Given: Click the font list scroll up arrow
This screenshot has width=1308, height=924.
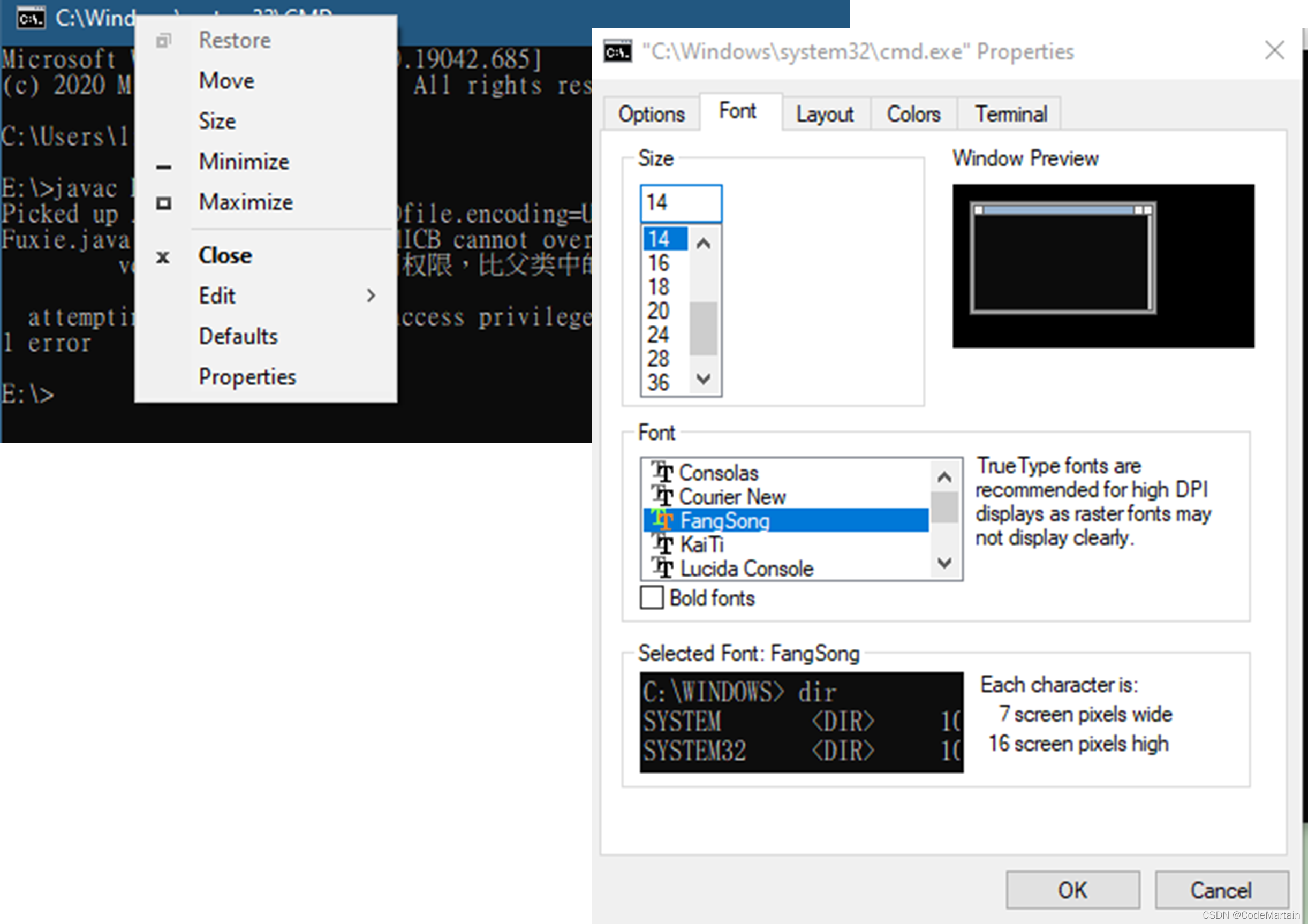Looking at the screenshot, I should coord(944,476).
